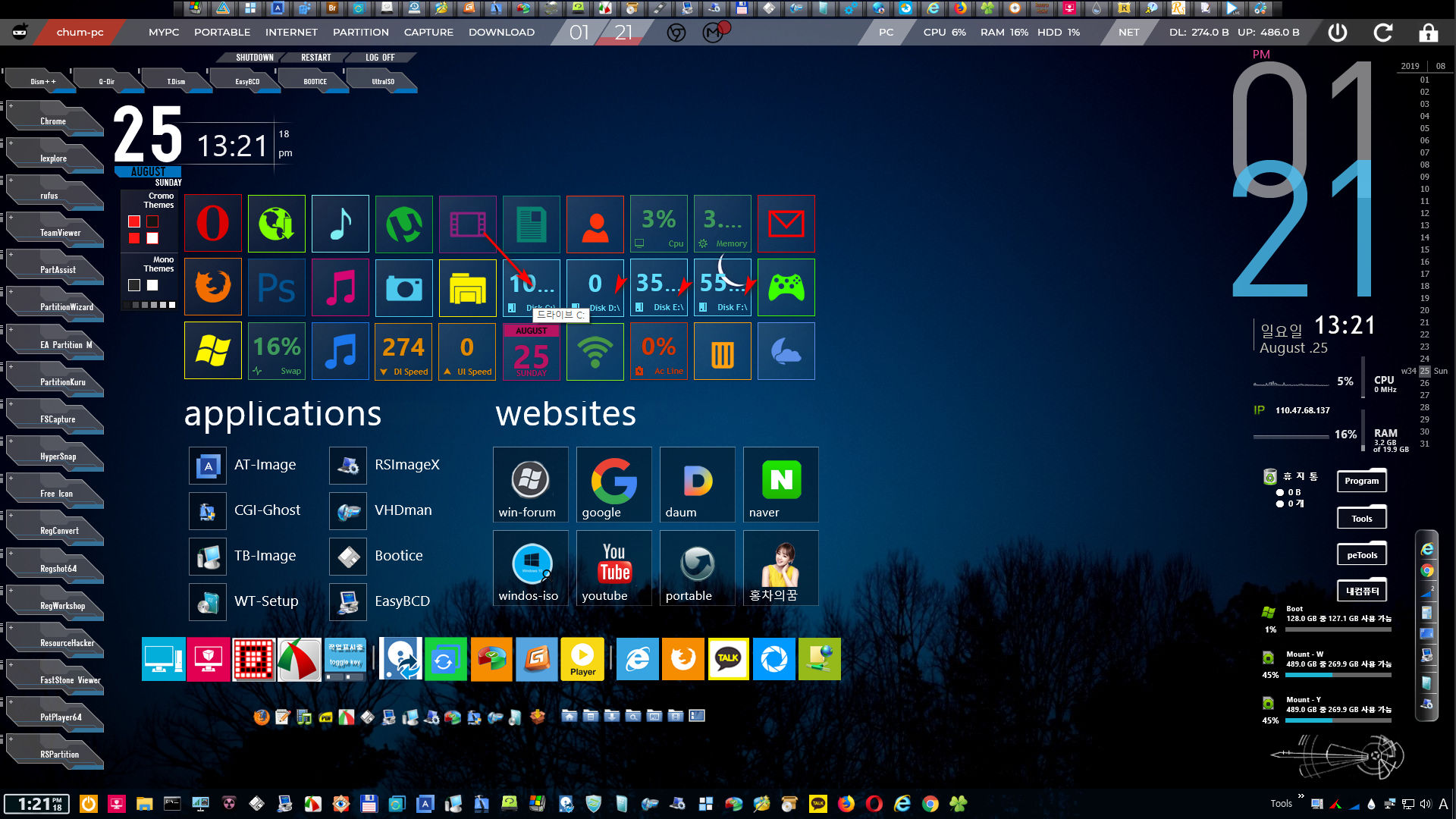Viewport: 1456px width, 819px height.
Task: Click the green Wi-Fi signal tile
Action: (595, 351)
